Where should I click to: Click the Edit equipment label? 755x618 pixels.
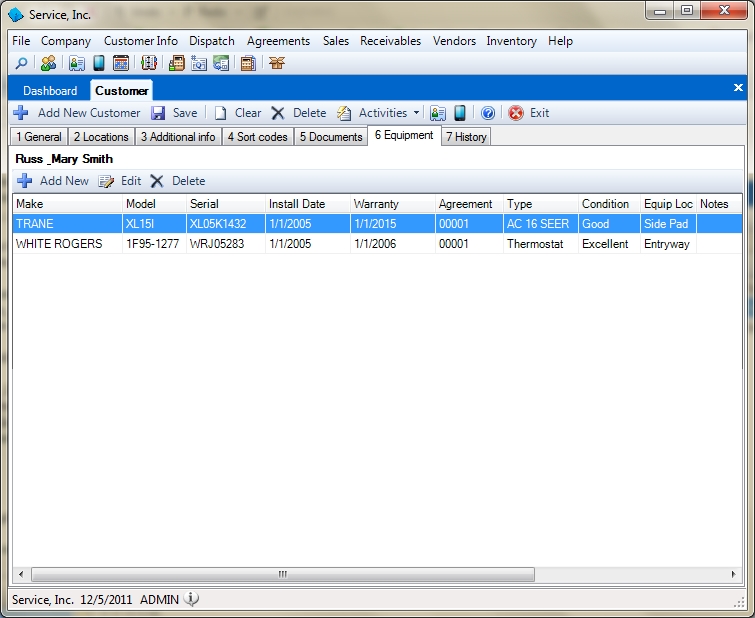pyautogui.click(x=131, y=181)
